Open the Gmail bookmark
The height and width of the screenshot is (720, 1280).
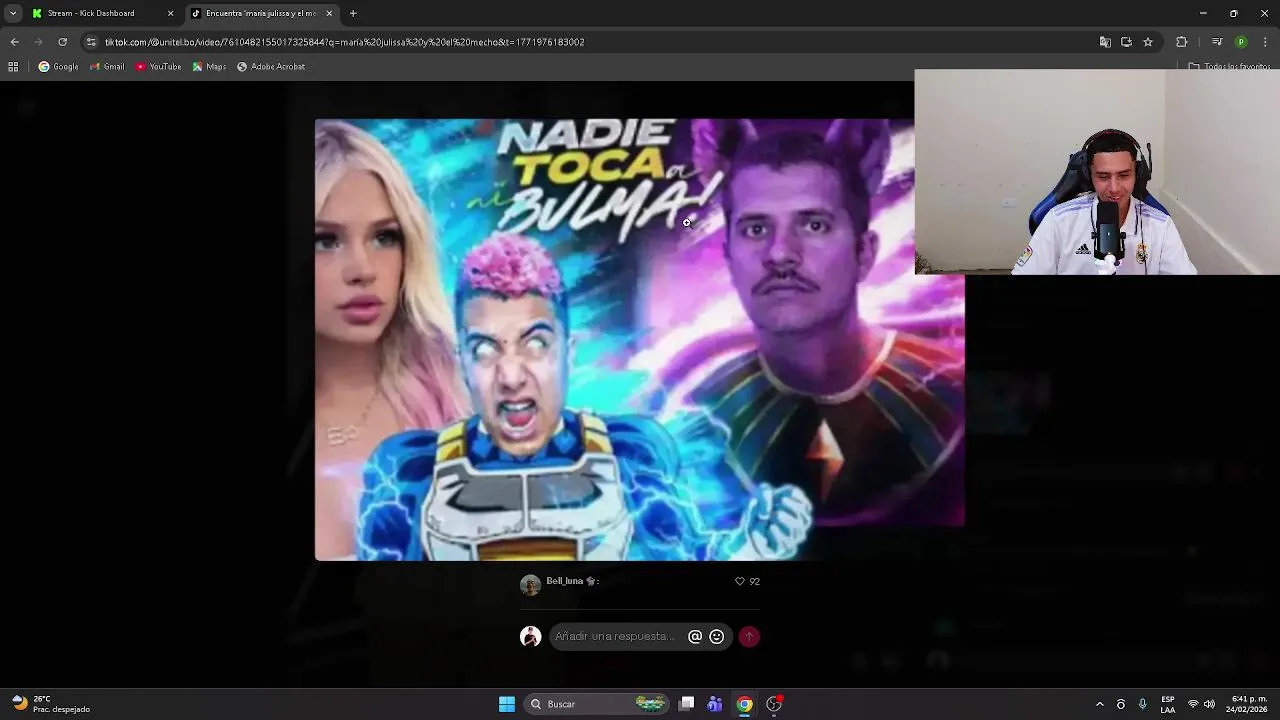(x=107, y=67)
